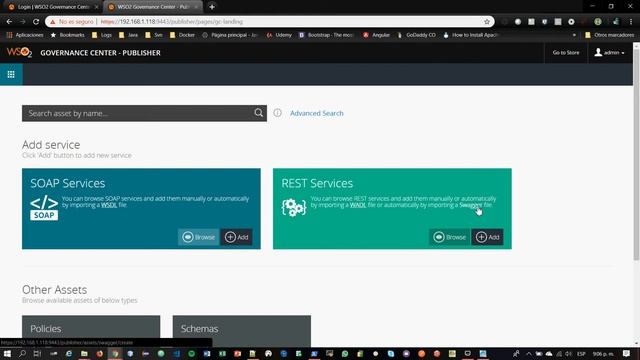The image size is (640, 360).
Task: Open the Logs bookmark folder
Action: tap(102, 35)
